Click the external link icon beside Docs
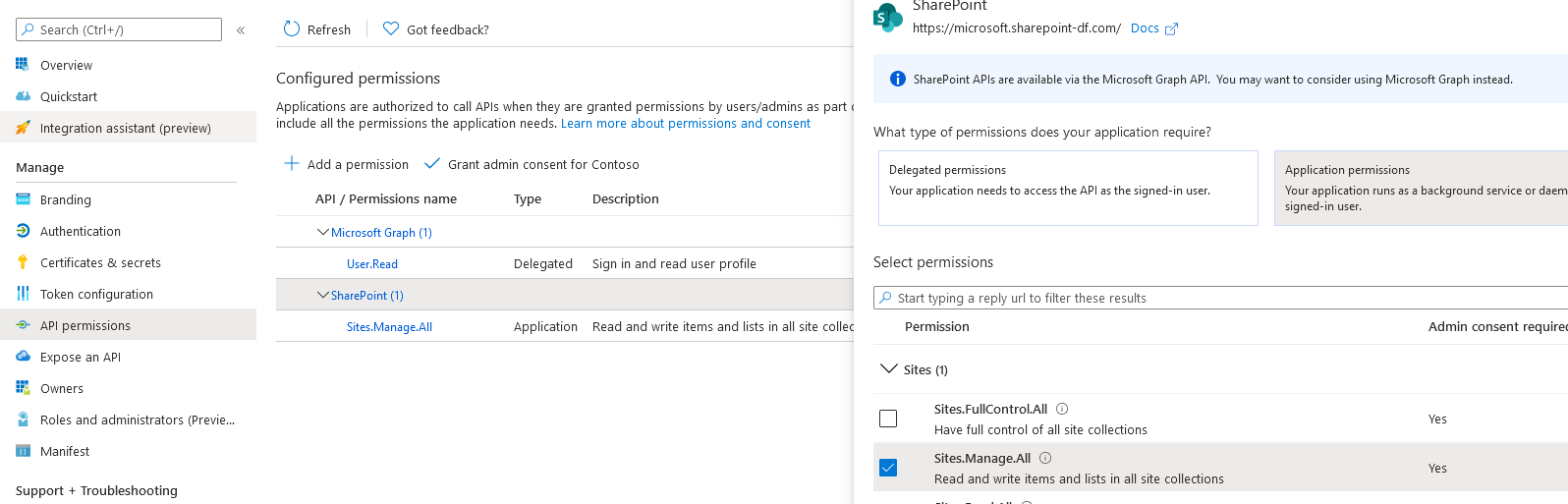Screen dimensions: 1568x504 point(1171,29)
